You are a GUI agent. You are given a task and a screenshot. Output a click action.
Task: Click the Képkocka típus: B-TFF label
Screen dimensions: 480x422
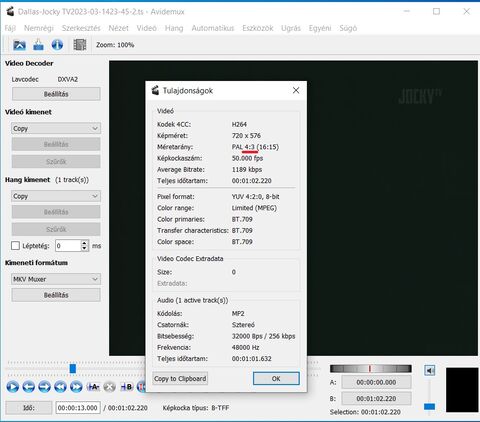coord(196,408)
